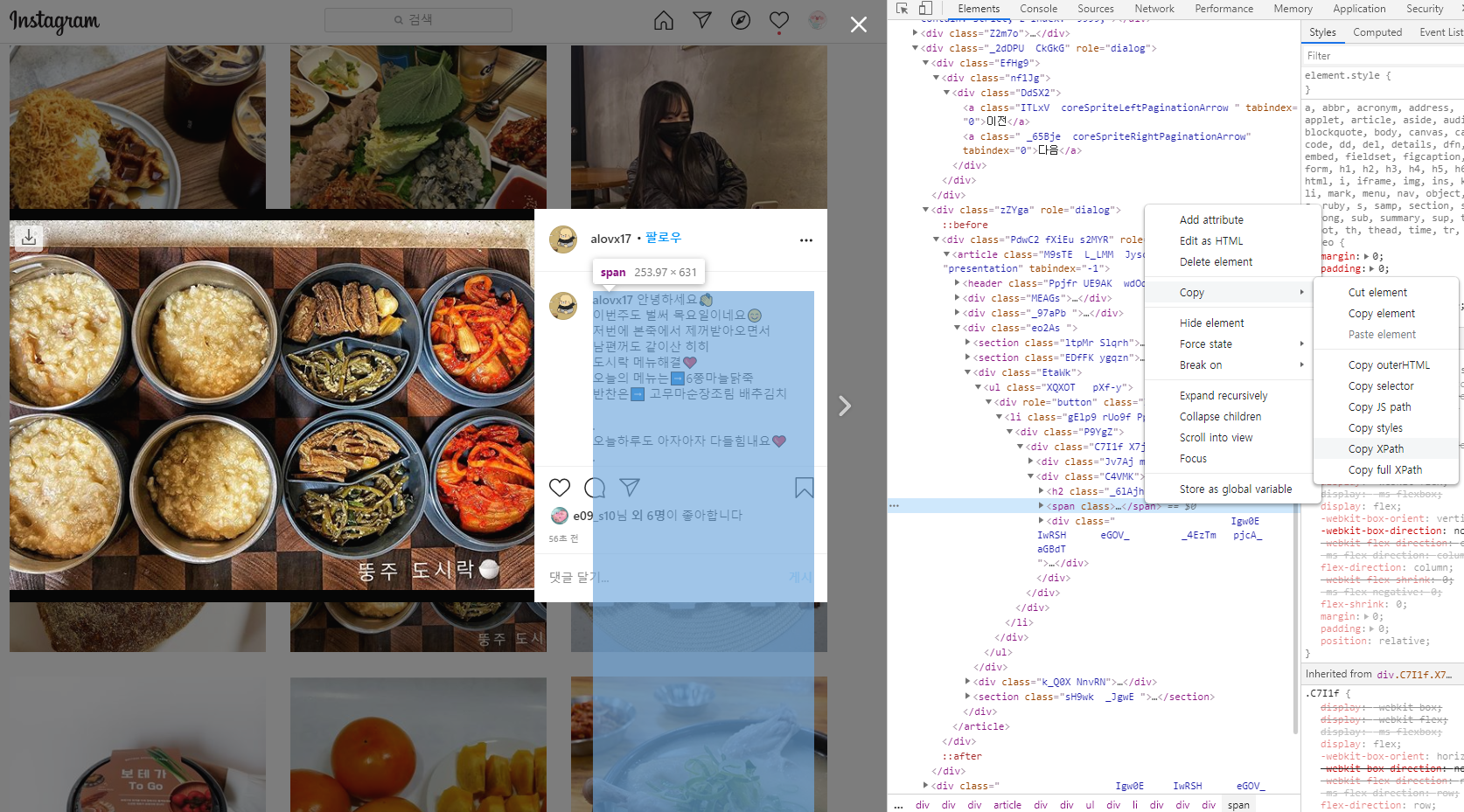
Task: Choose Cut element in Copy submenu
Action: click(x=1386, y=293)
